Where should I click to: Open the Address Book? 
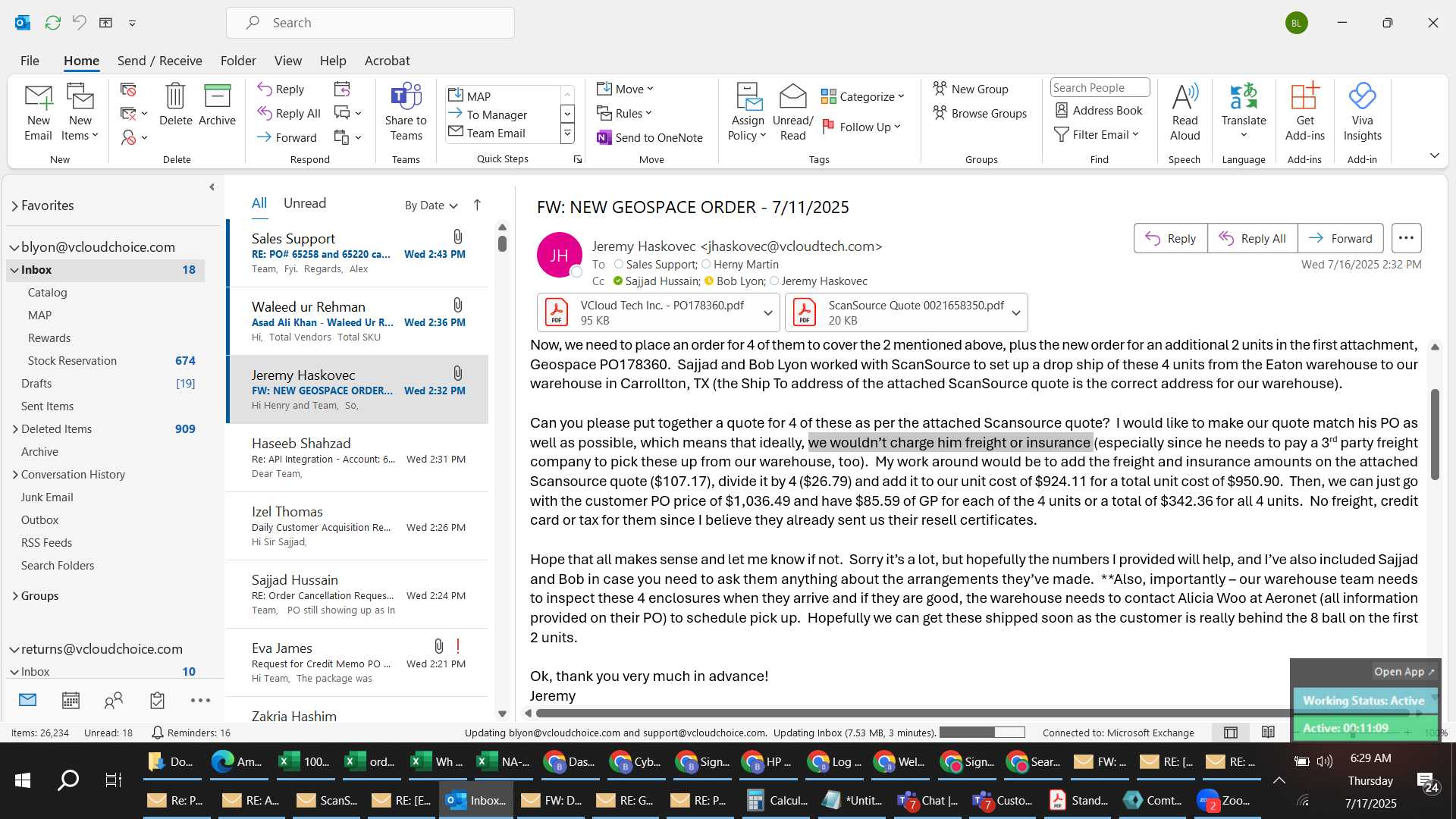[1099, 110]
